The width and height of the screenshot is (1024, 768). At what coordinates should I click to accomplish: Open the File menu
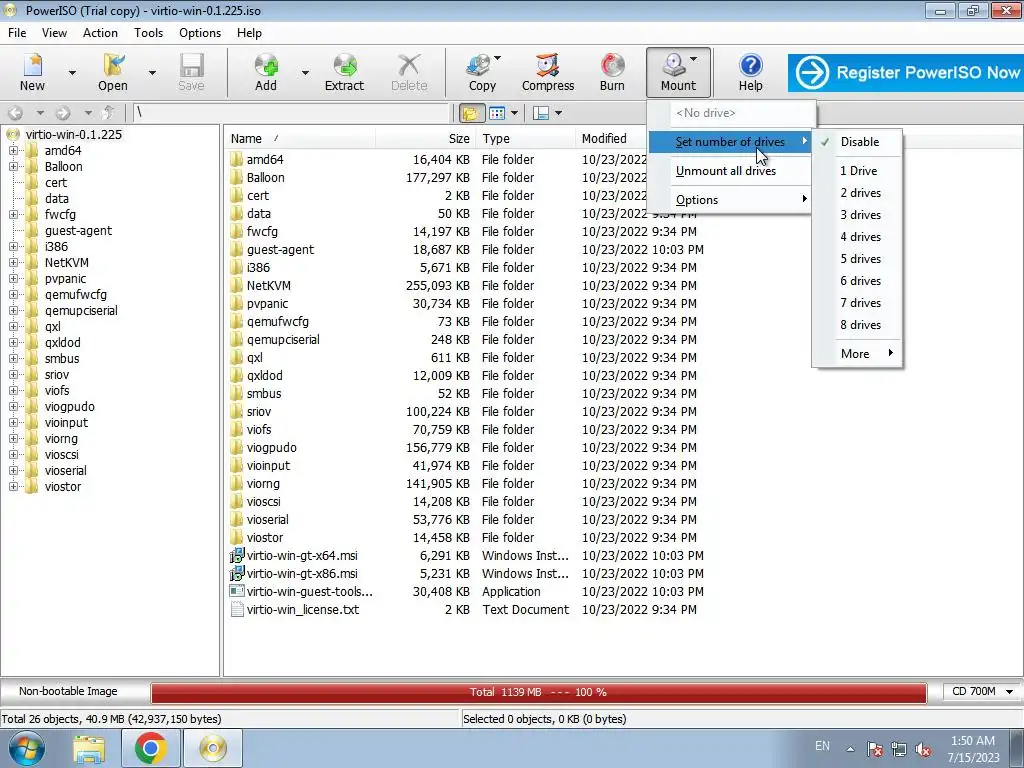tap(17, 33)
